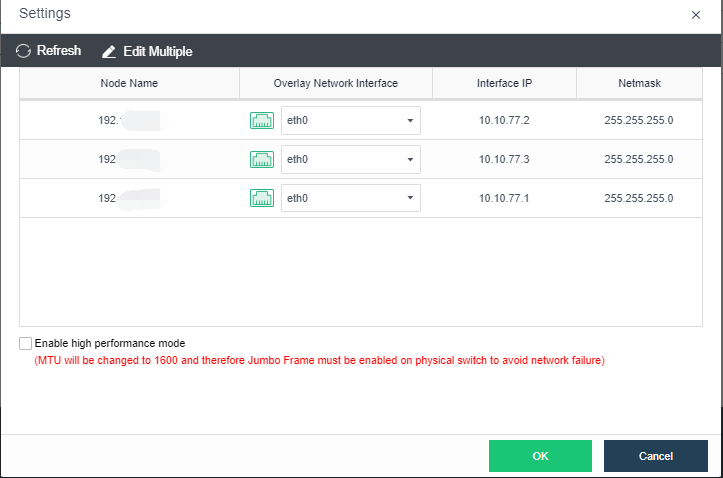Click the Netmask column header
Viewport: 723px width, 478px height.
[639, 83]
